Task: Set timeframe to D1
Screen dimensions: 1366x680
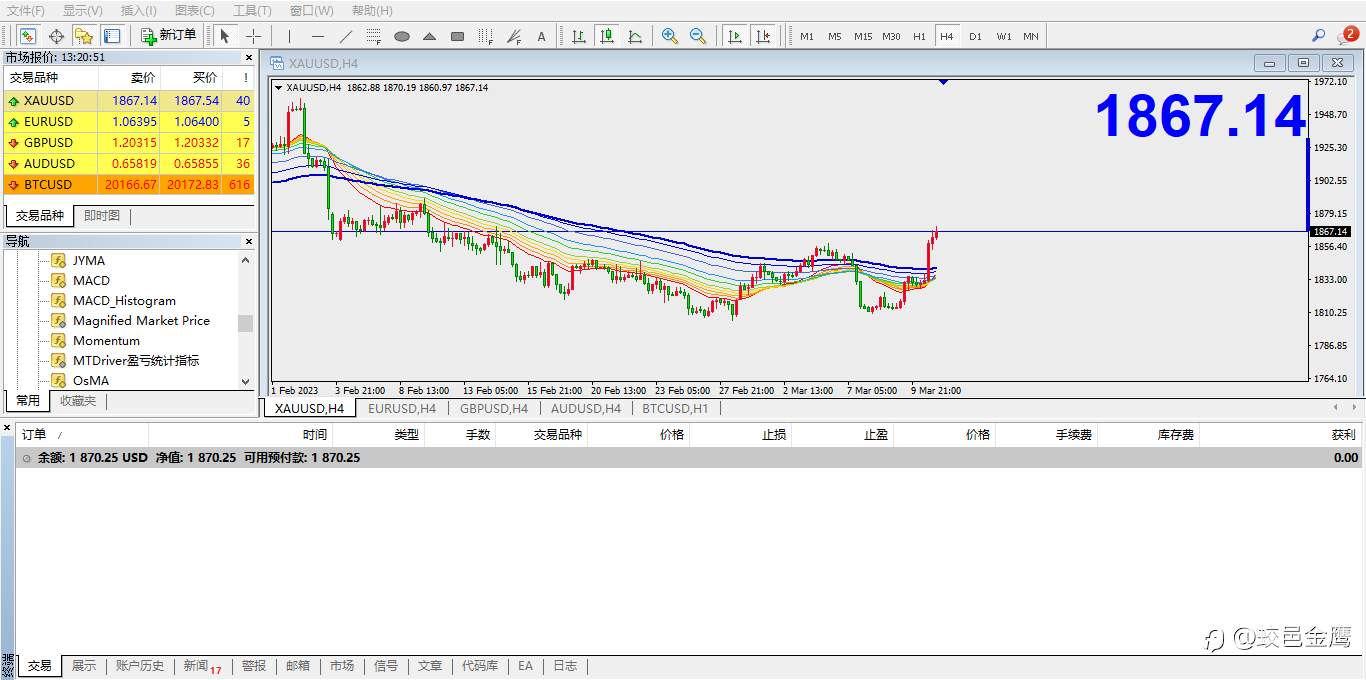Action: (x=975, y=36)
